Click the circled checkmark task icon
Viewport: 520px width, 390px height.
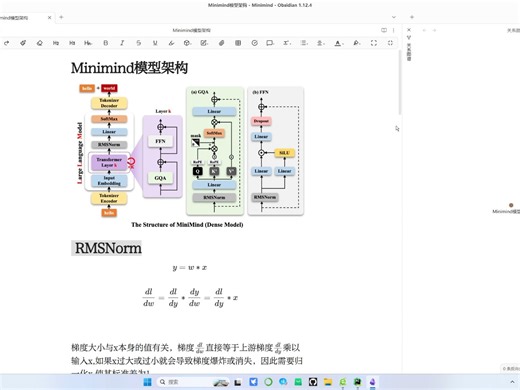pos(255,43)
